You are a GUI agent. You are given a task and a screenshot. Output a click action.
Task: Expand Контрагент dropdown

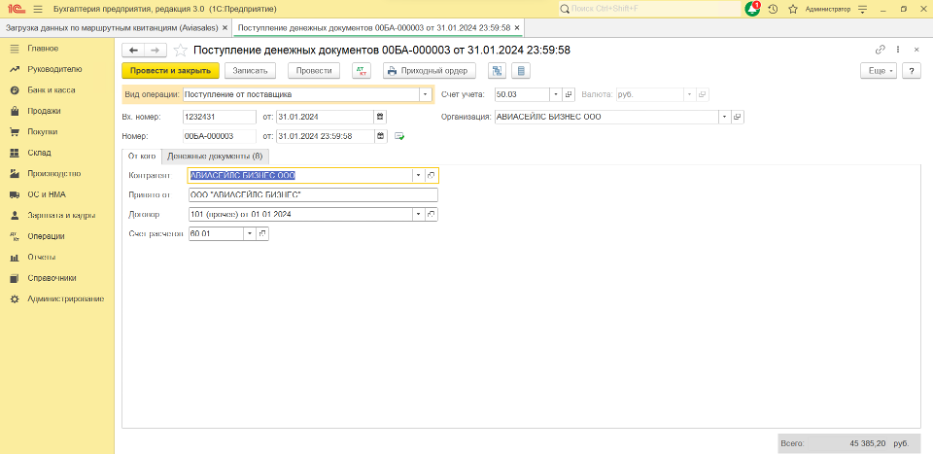point(418,176)
